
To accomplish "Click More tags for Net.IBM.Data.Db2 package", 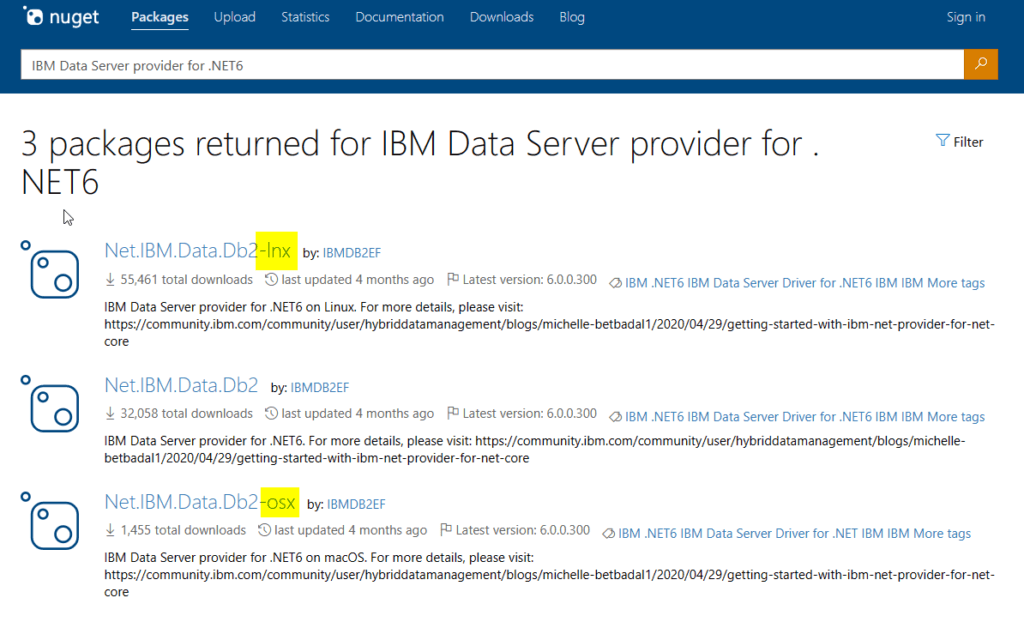I will click(x=956, y=417).
